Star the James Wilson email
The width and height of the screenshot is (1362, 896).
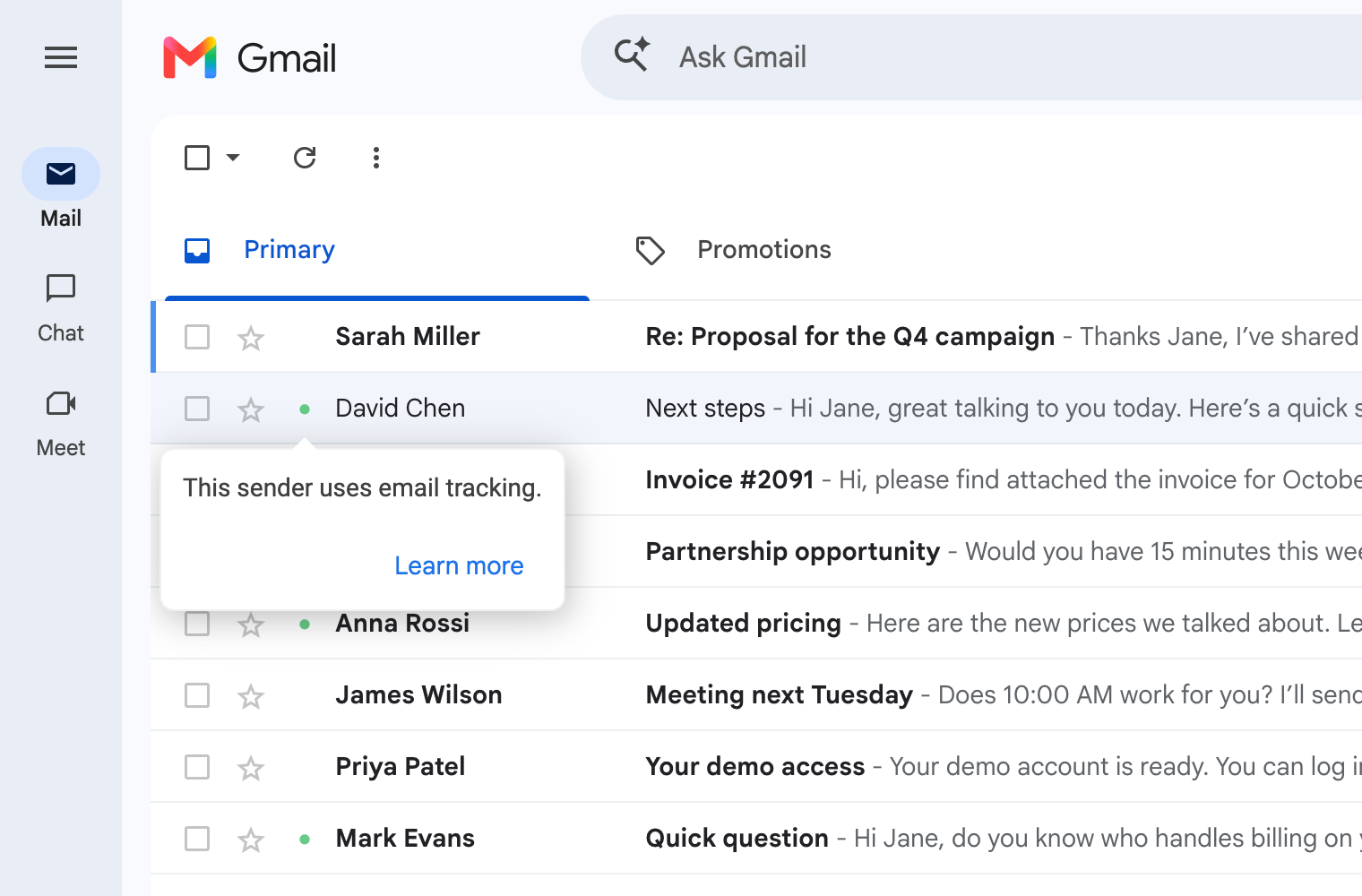(250, 696)
